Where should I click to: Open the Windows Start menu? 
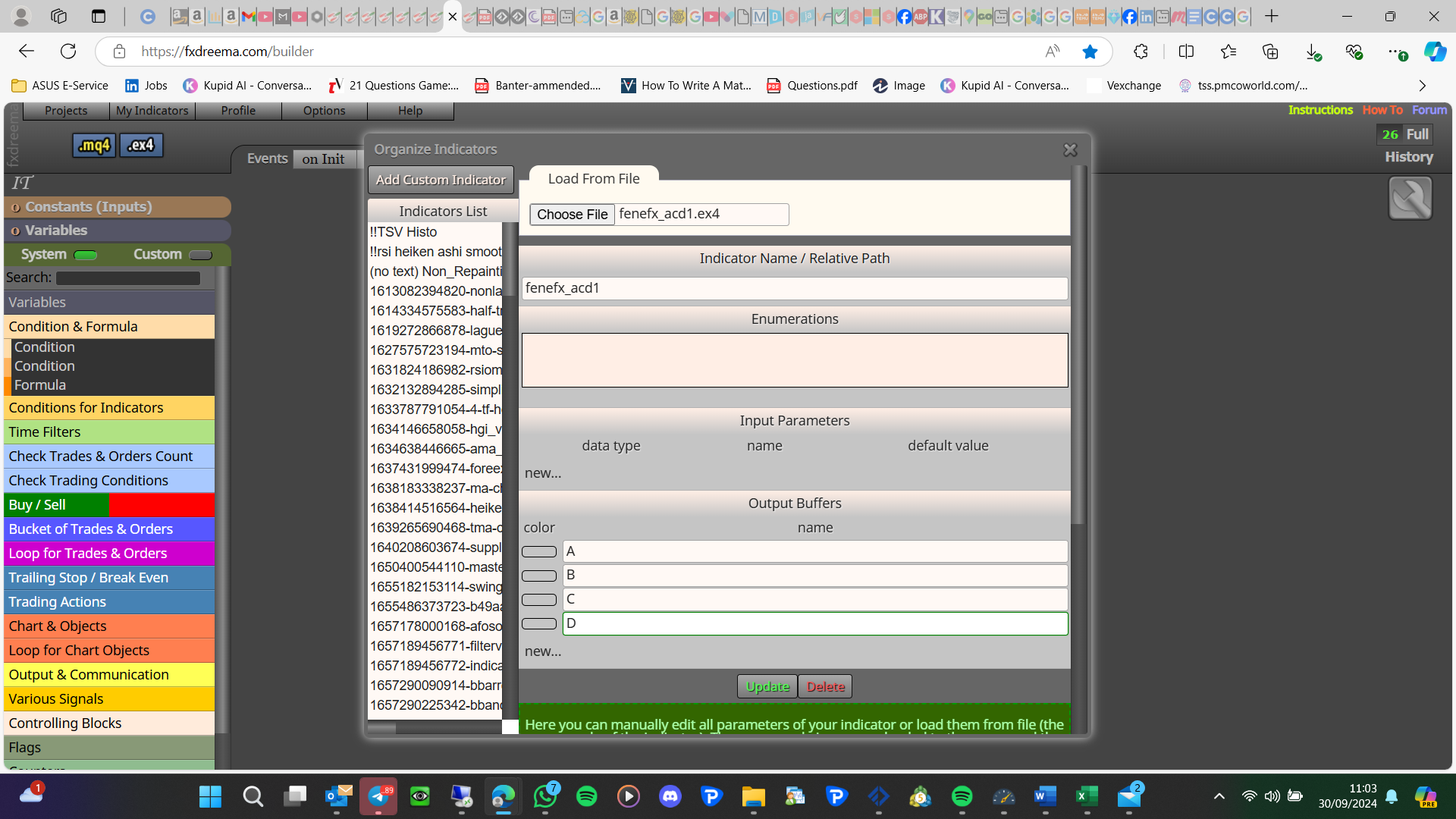coord(210,796)
